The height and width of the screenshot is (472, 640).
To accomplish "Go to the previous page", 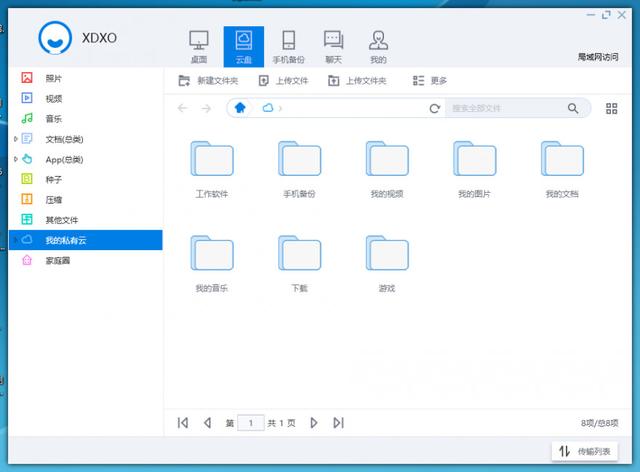I will click(207, 423).
